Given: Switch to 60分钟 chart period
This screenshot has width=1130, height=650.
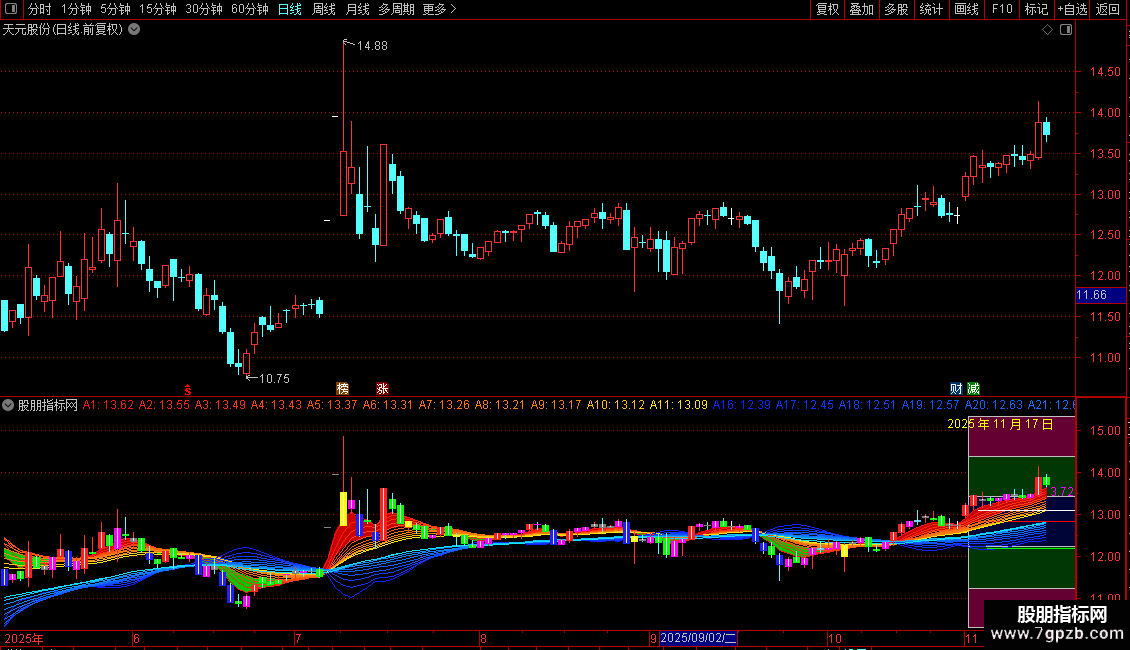Looking at the screenshot, I should coord(250,9).
